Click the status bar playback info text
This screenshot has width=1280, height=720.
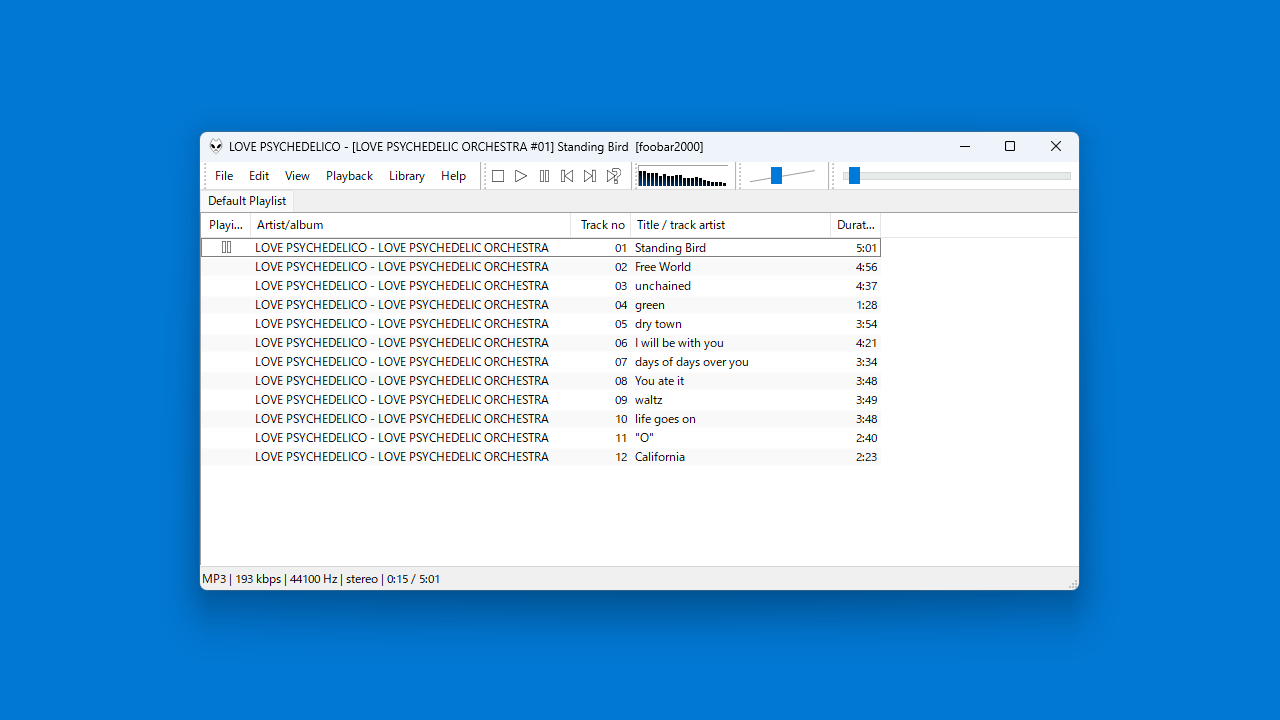tap(321, 579)
